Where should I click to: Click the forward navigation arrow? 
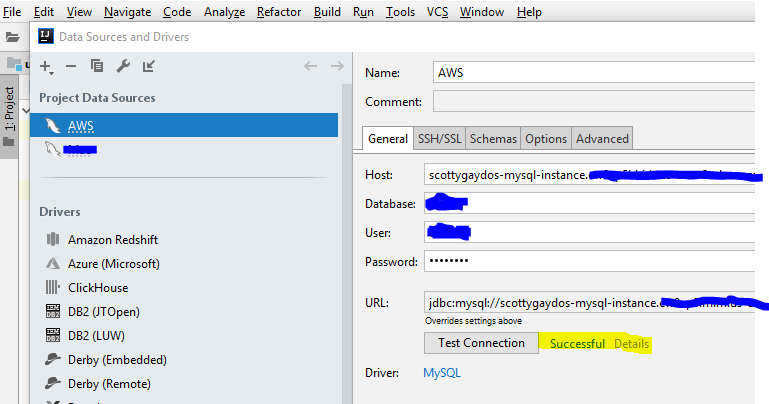[337, 66]
